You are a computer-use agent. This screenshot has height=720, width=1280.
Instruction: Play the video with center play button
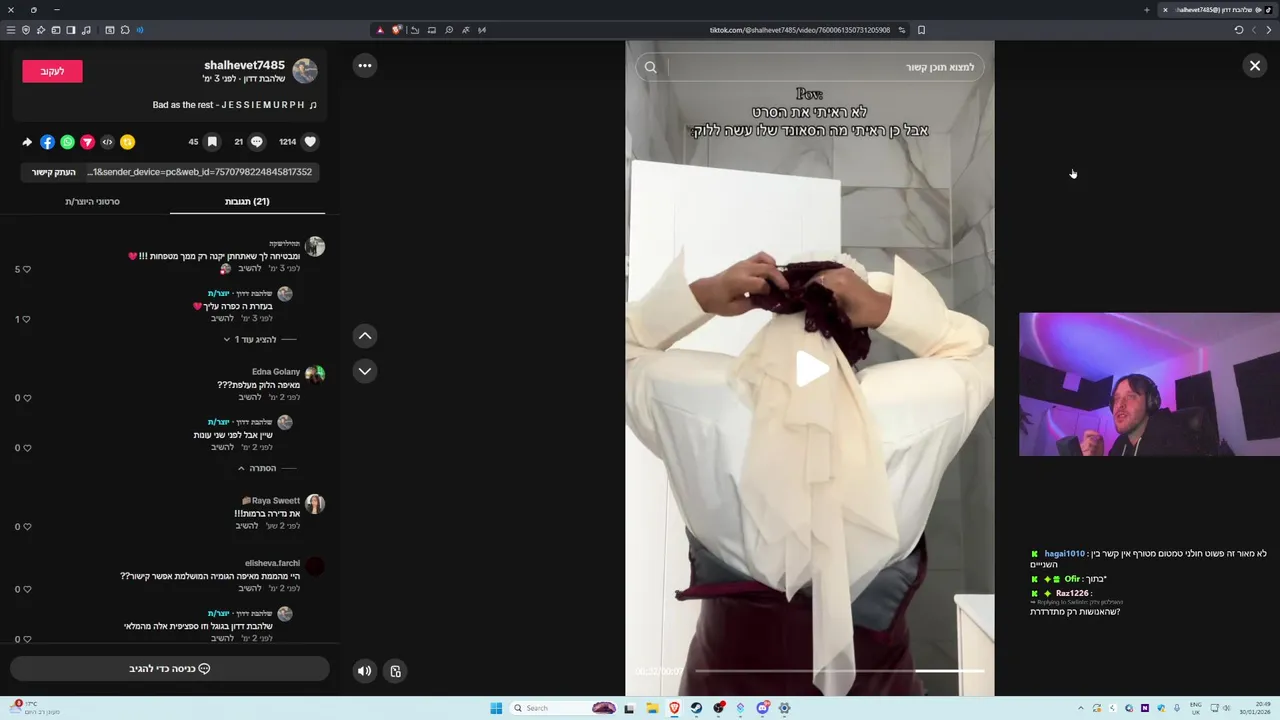(x=810, y=370)
